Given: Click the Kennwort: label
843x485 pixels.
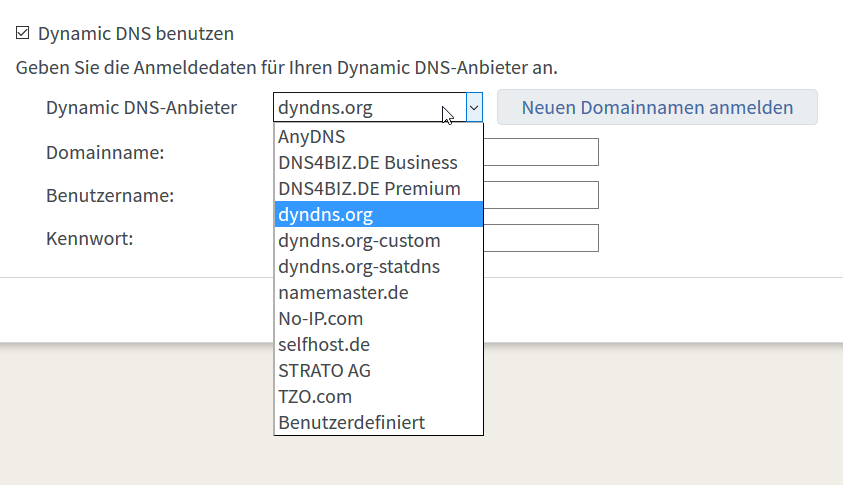Looking at the screenshot, I should pos(89,239).
